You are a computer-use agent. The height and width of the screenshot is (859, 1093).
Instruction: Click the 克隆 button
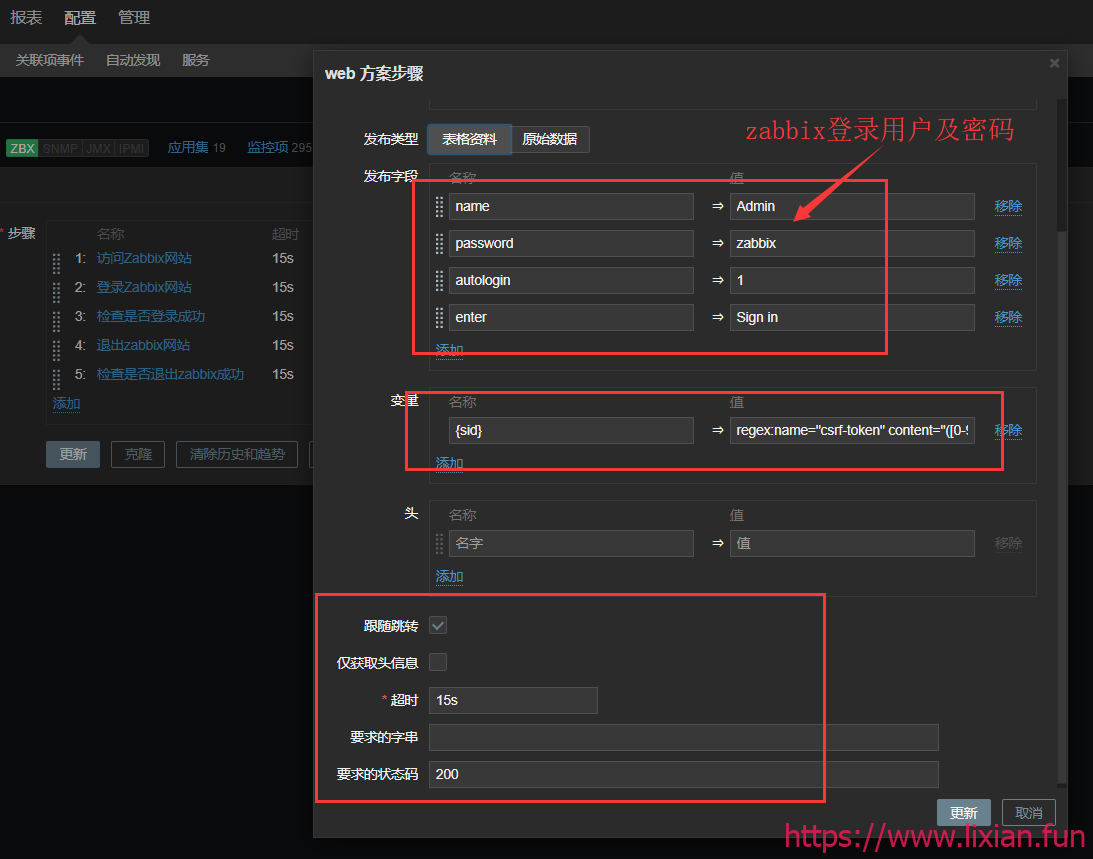tap(138, 455)
